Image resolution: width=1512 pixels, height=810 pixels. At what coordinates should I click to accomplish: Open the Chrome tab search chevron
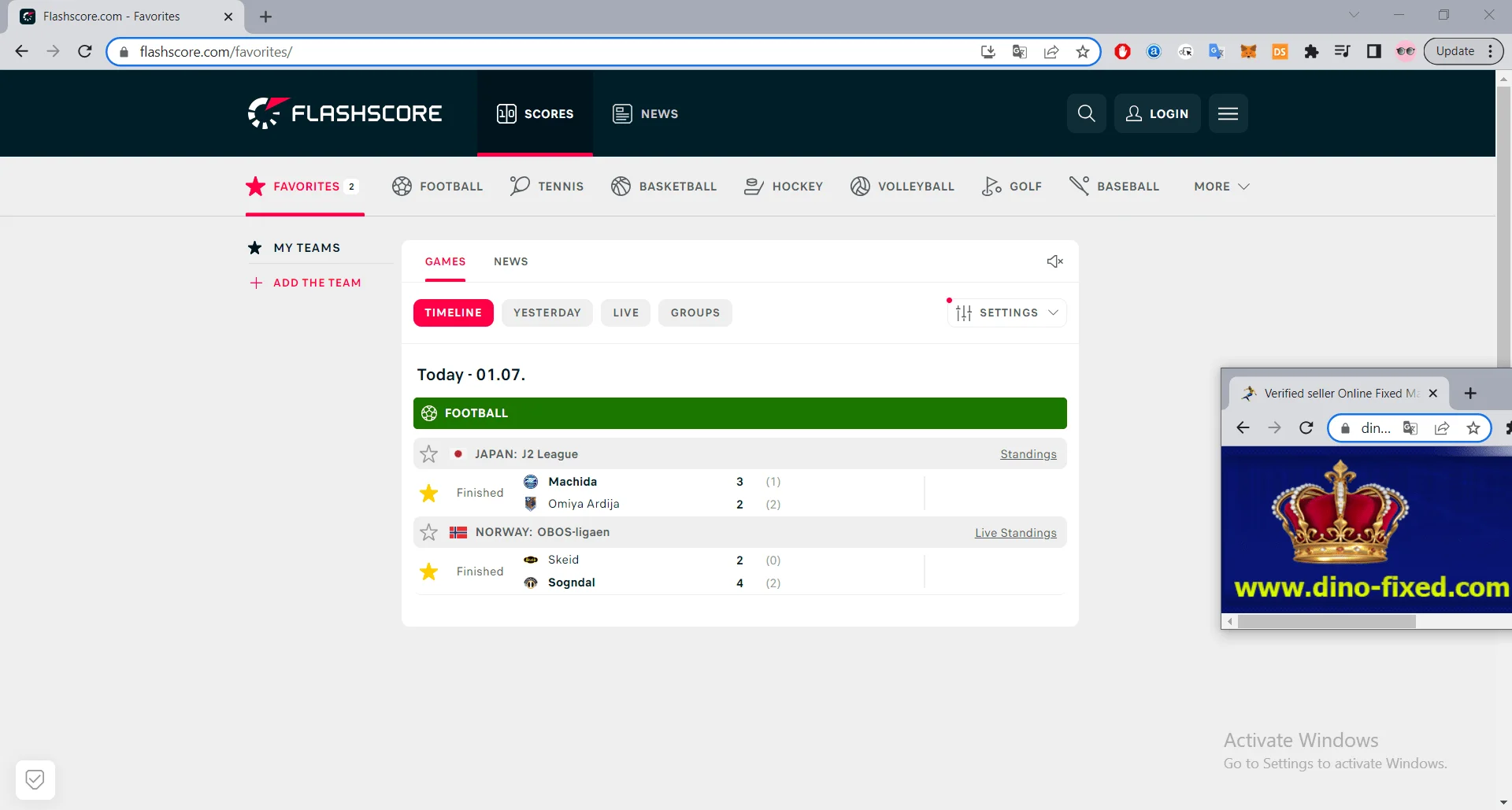(1354, 15)
